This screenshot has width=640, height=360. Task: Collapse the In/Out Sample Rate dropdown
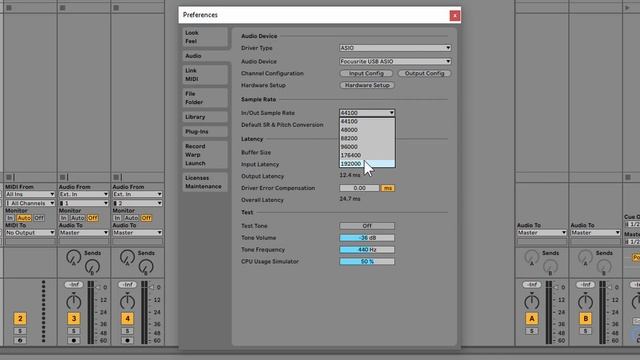367,113
